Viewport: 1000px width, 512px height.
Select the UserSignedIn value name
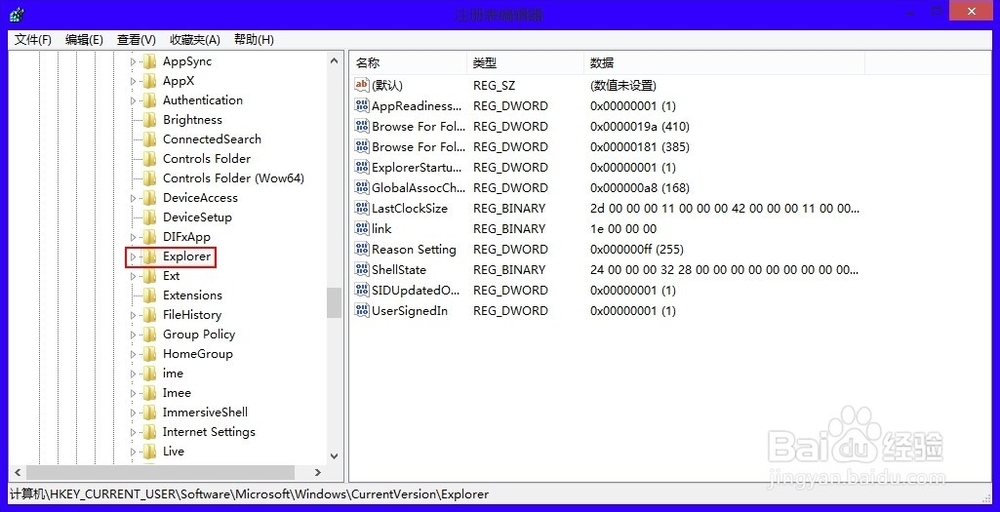tap(409, 311)
